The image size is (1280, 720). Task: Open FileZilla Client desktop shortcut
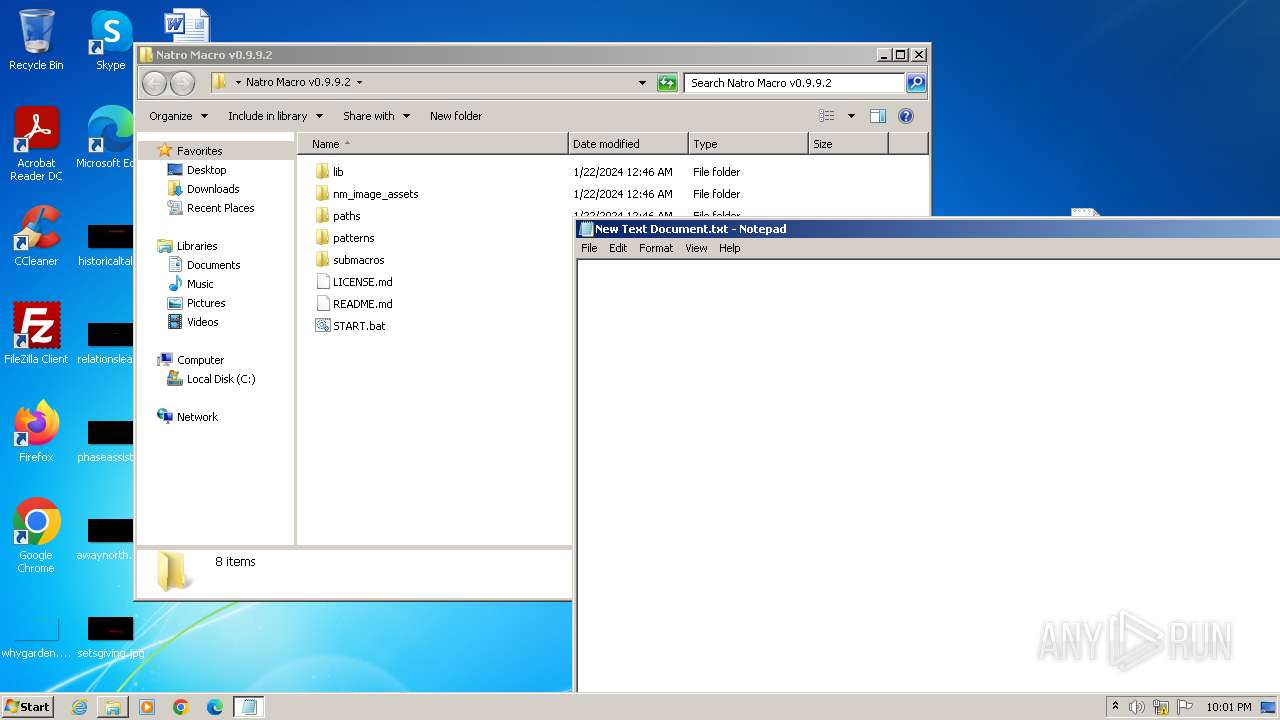pos(36,333)
